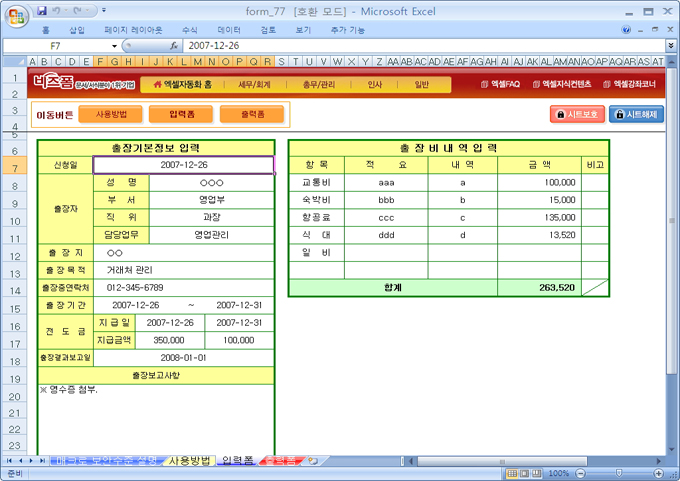Screen dimensions: 680x481
Task: Switch to Page Break Preview view
Action: point(538,473)
